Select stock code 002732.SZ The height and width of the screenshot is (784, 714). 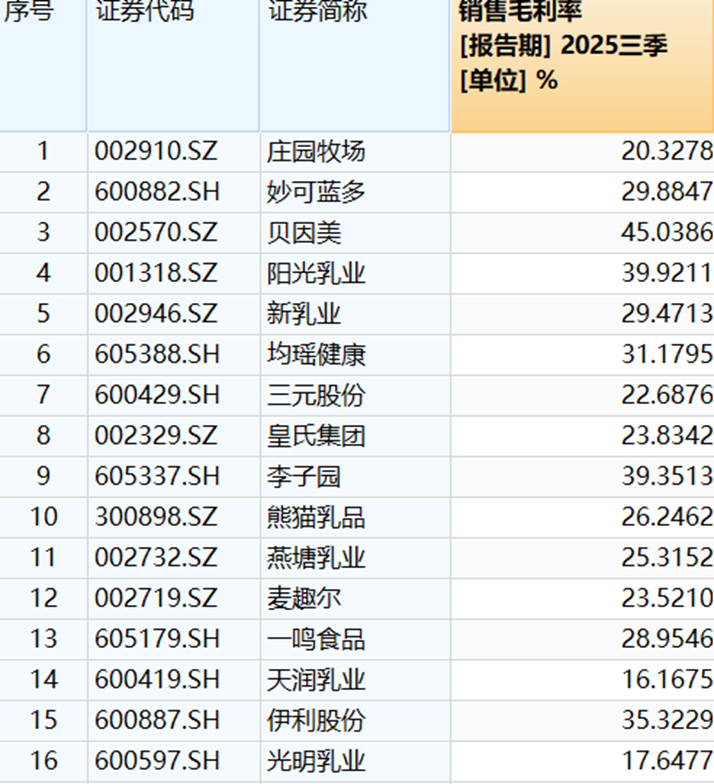[156, 557]
